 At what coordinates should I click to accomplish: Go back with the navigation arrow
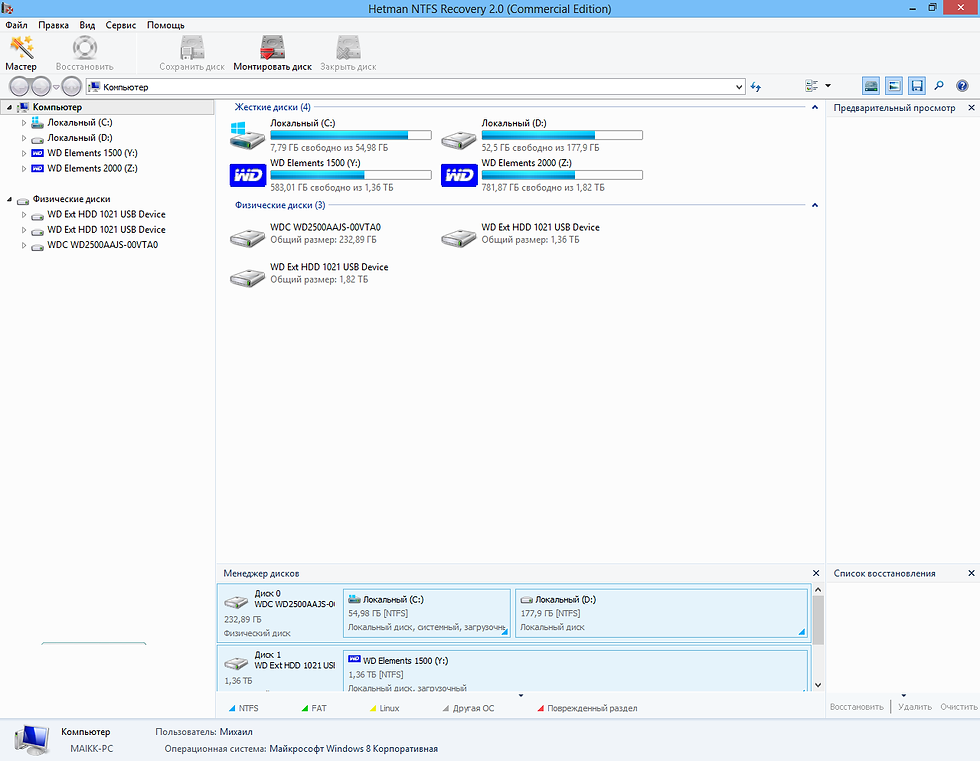click(x=19, y=86)
